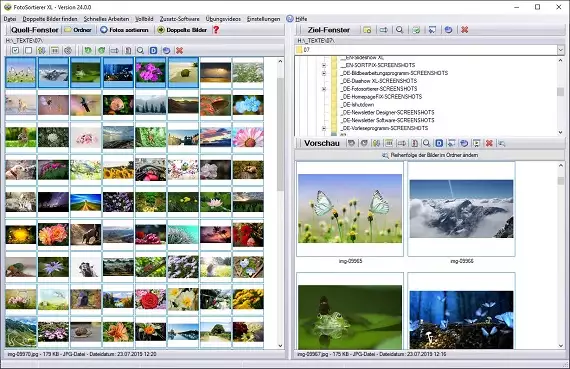This screenshot has height=369, width=570.
Task: Click the Ordner button in the Quell-Fenster bar
Action: [78, 30]
